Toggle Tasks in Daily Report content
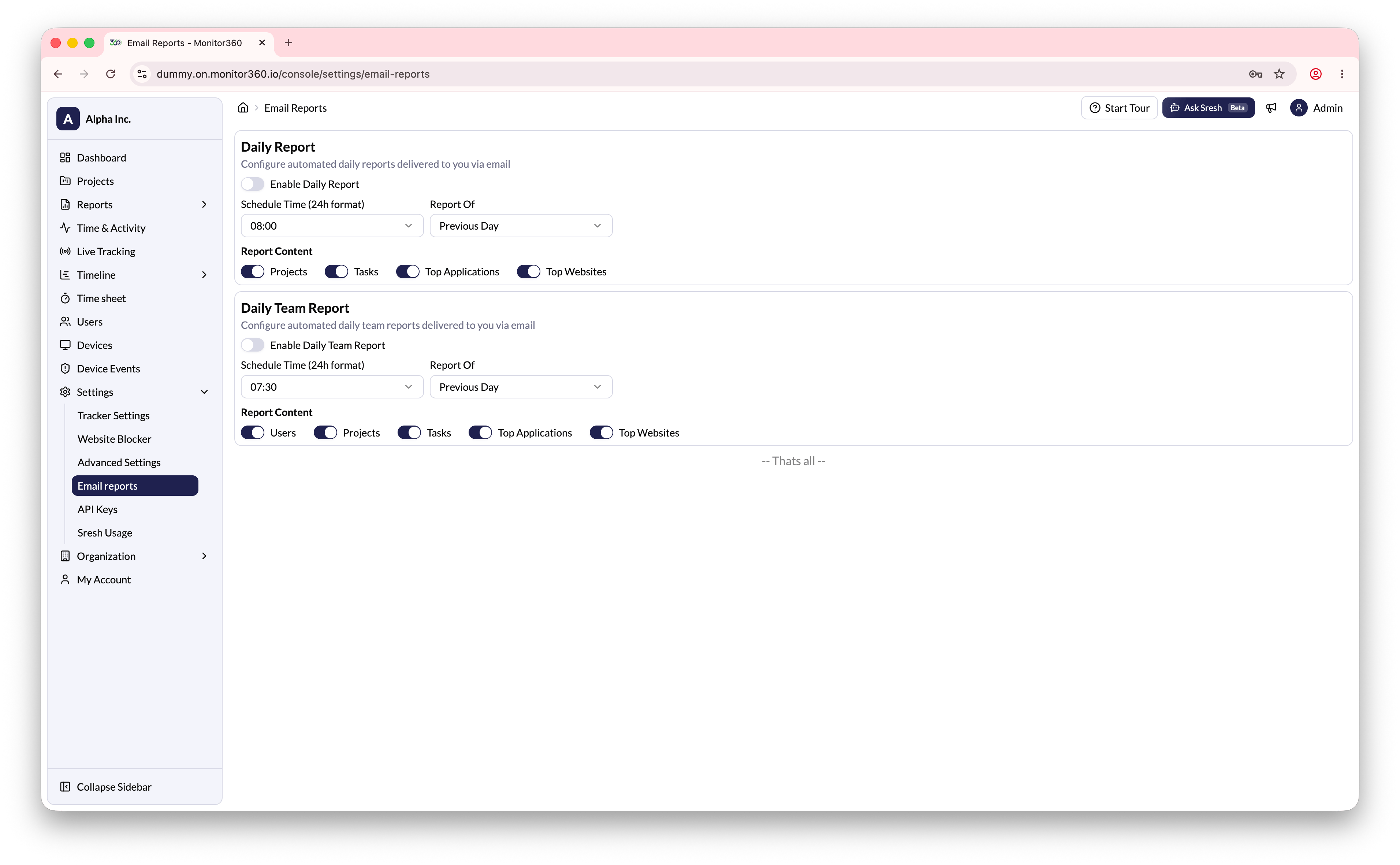The image size is (1400, 865). pos(336,272)
